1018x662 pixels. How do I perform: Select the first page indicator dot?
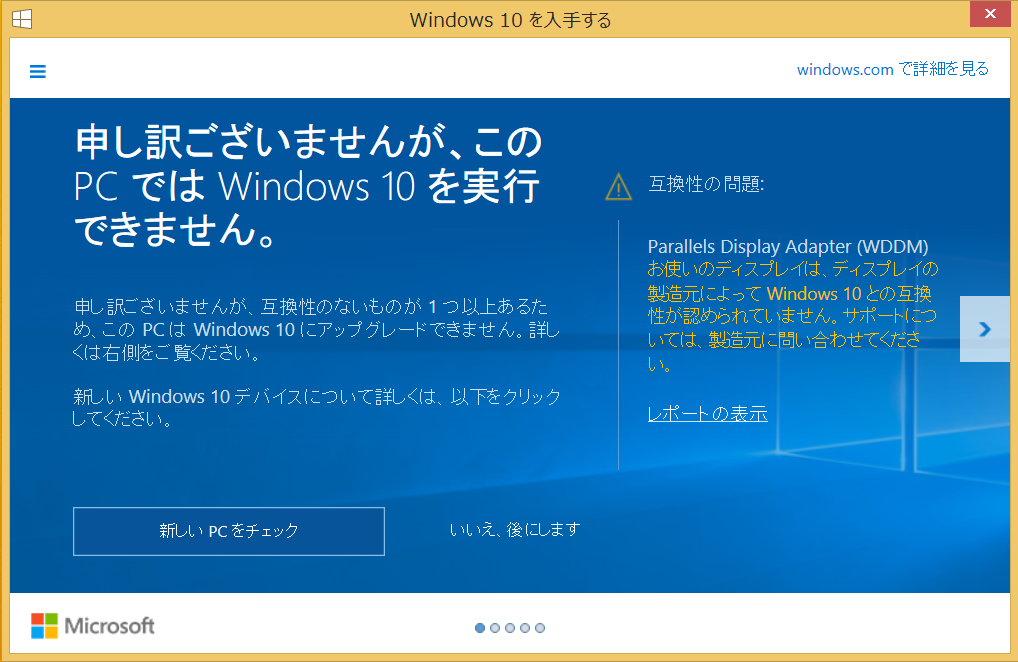479,628
